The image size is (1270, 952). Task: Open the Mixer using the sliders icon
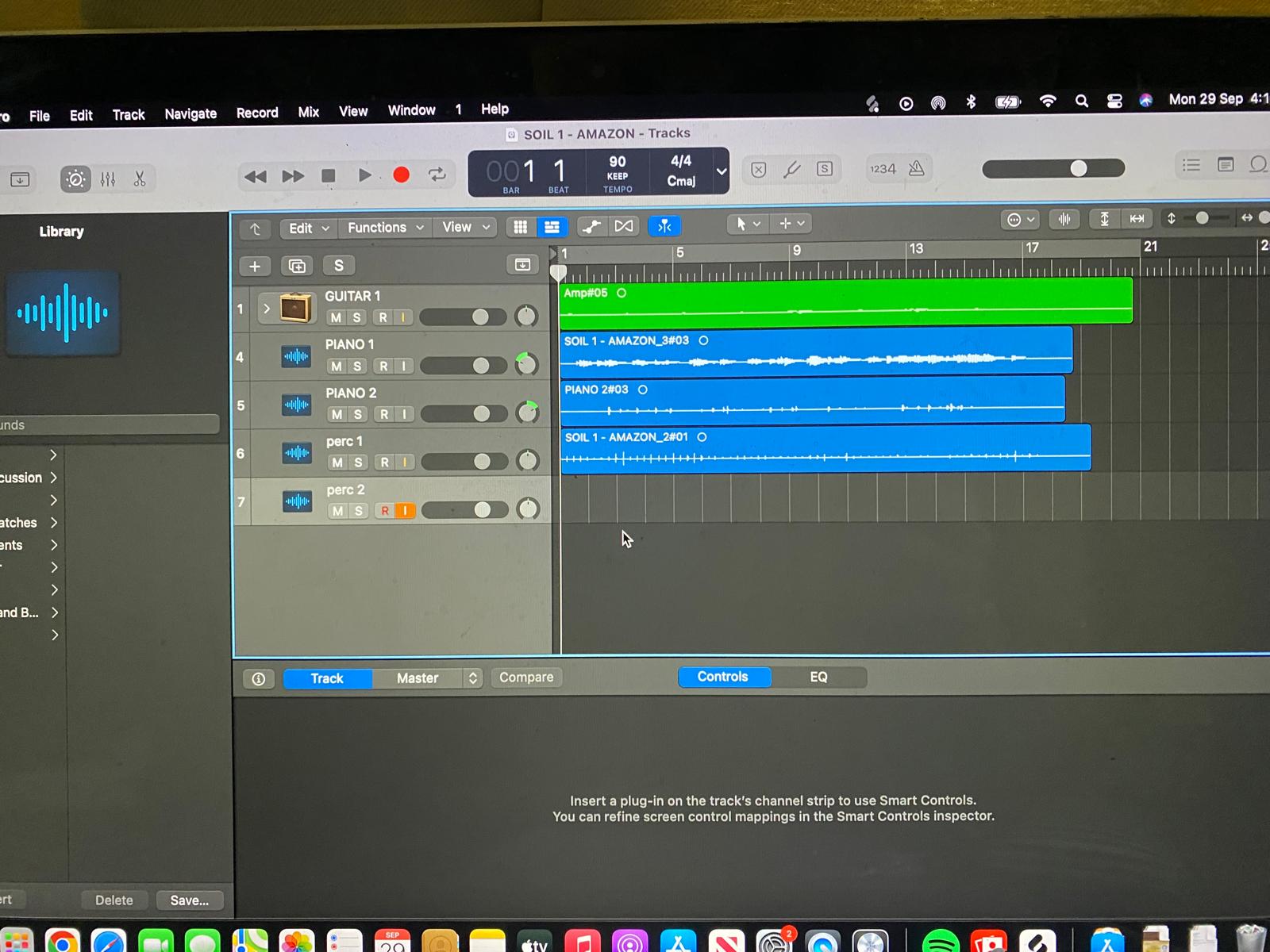pyautogui.click(x=108, y=179)
